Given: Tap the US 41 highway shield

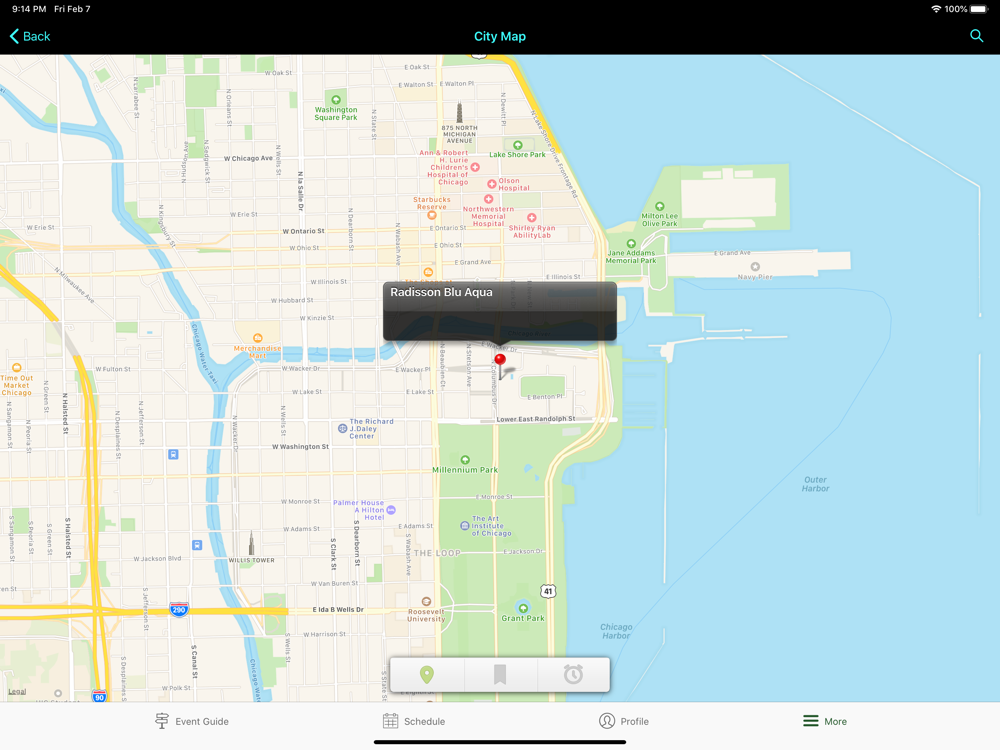Looking at the screenshot, I should (x=548, y=591).
